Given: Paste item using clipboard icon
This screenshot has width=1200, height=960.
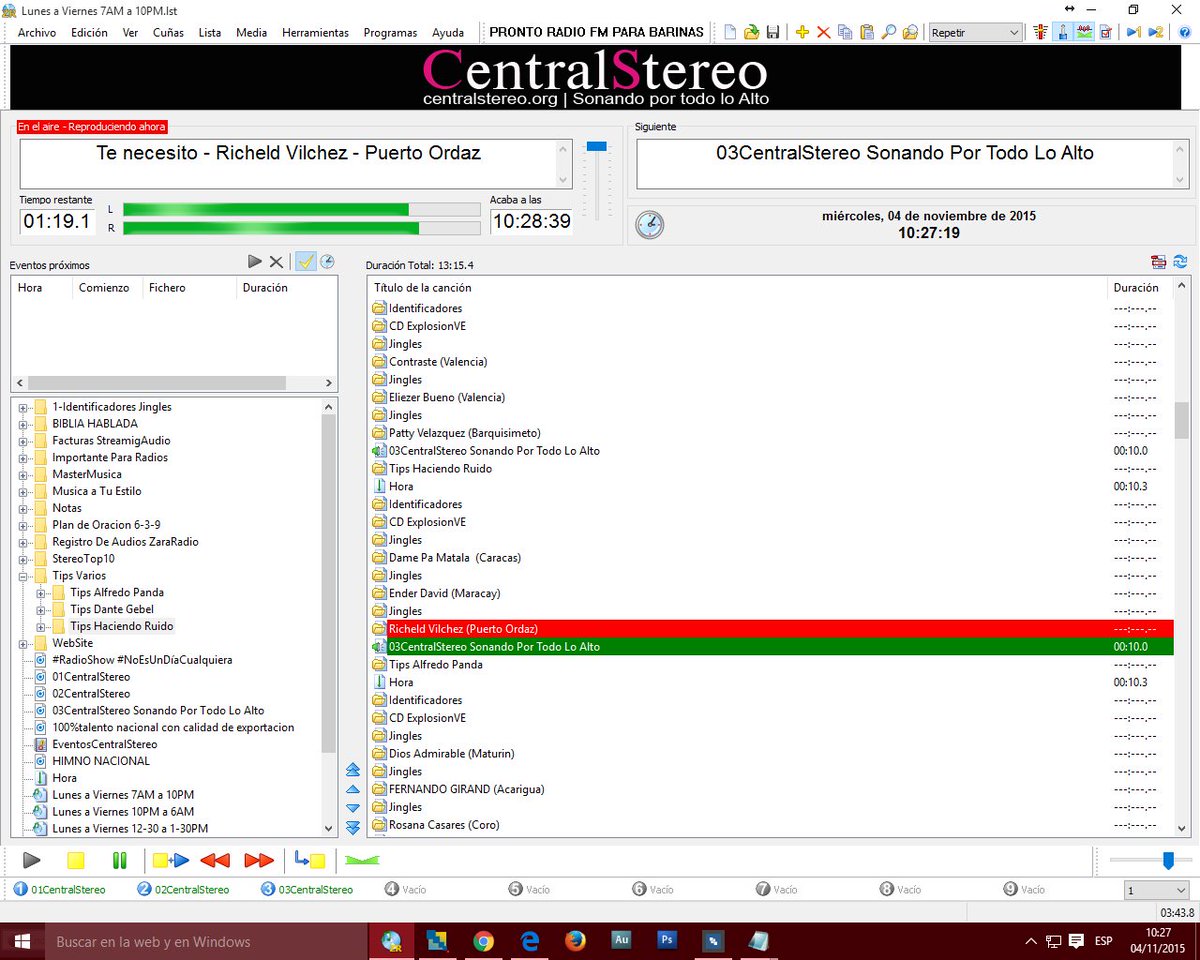Looking at the screenshot, I should pyautogui.click(x=867, y=32).
